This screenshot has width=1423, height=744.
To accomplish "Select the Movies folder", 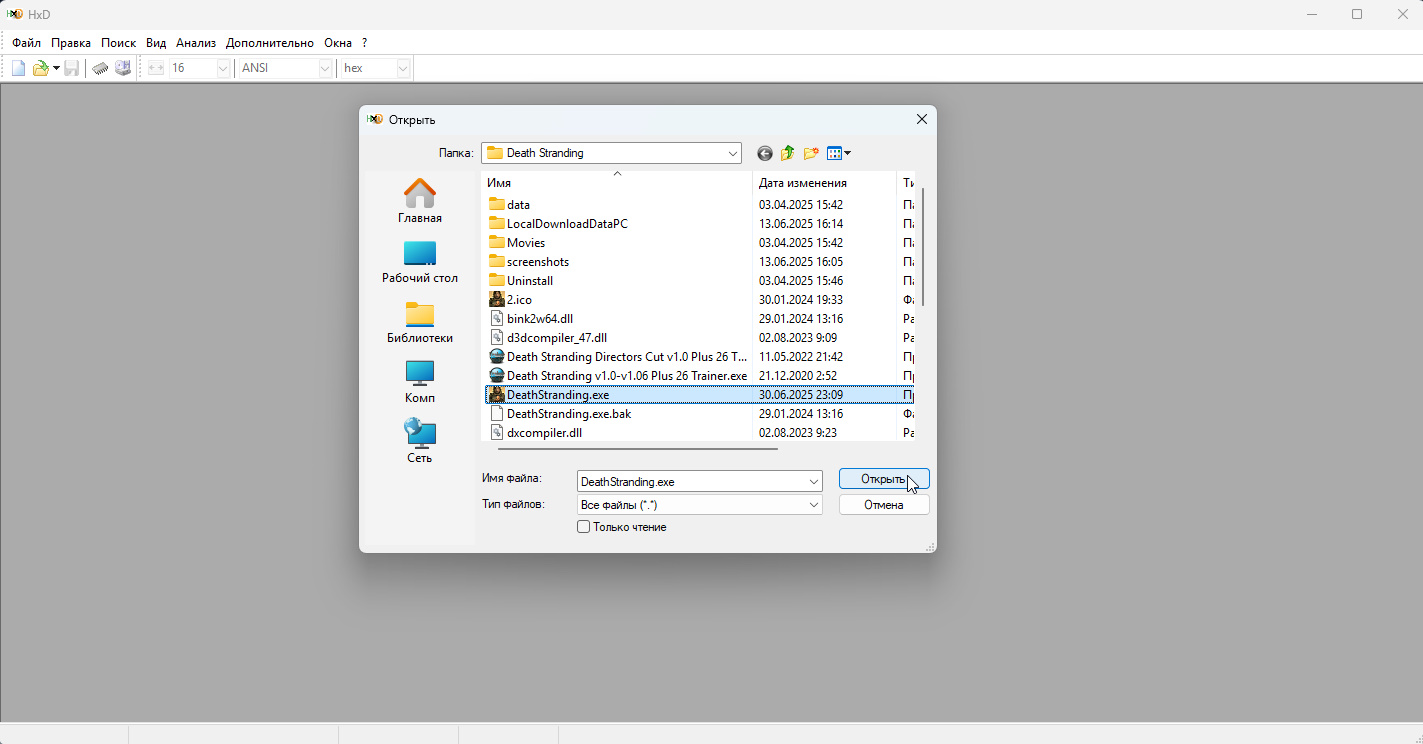I will [517, 242].
